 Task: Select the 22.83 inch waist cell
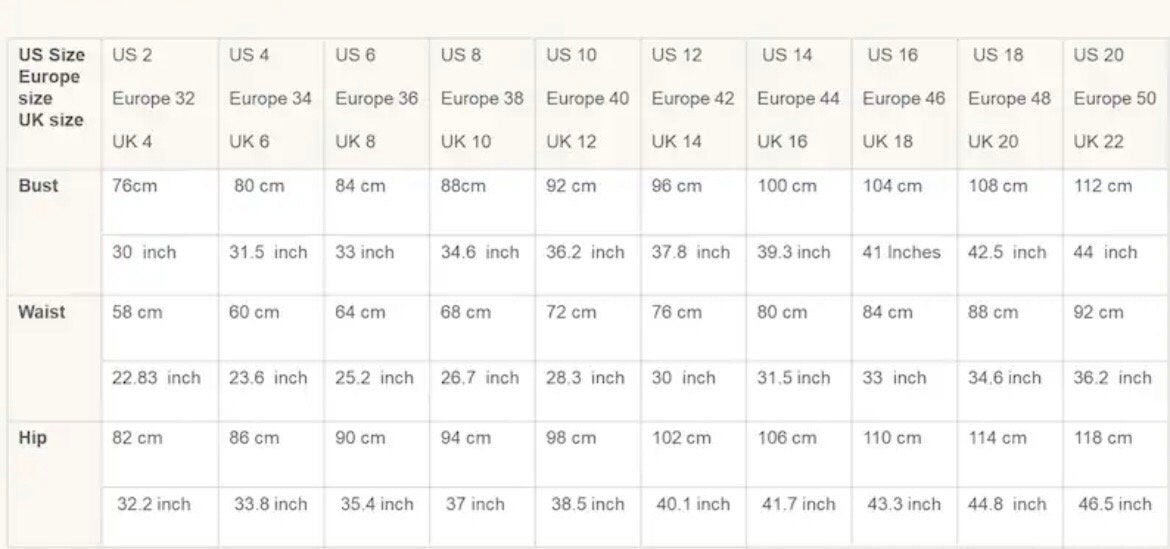click(156, 378)
